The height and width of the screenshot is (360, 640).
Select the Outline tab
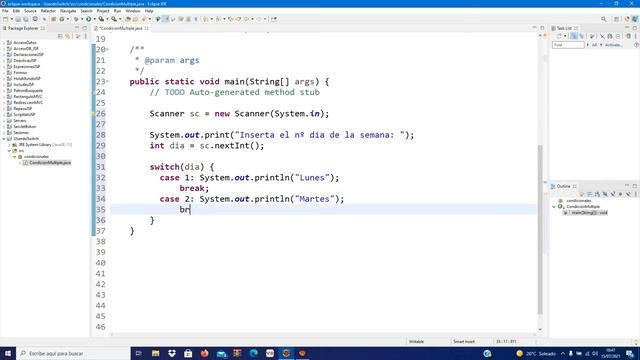(x=563, y=187)
